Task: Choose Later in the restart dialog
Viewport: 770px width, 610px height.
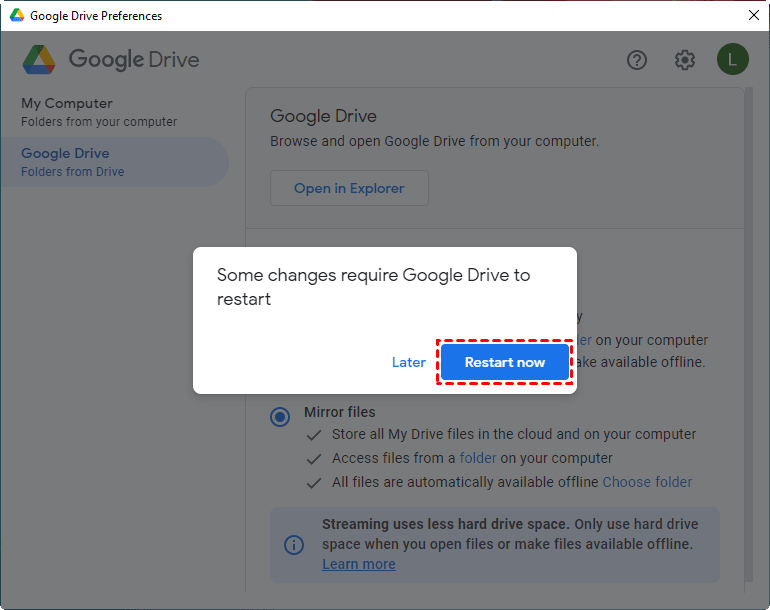Action: (x=409, y=362)
